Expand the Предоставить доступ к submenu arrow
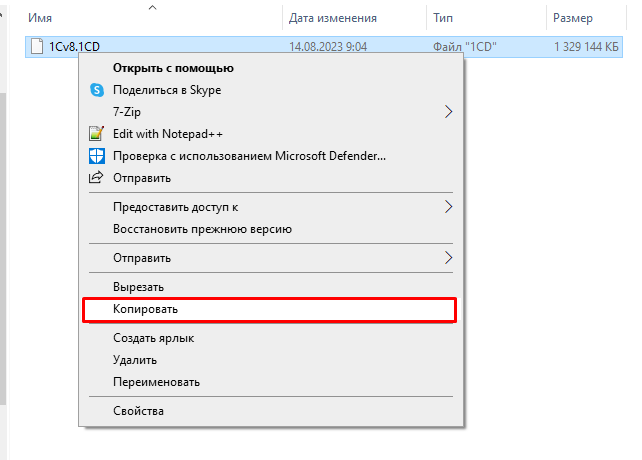Viewport: 642px width, 460px height. click(448, 207)
